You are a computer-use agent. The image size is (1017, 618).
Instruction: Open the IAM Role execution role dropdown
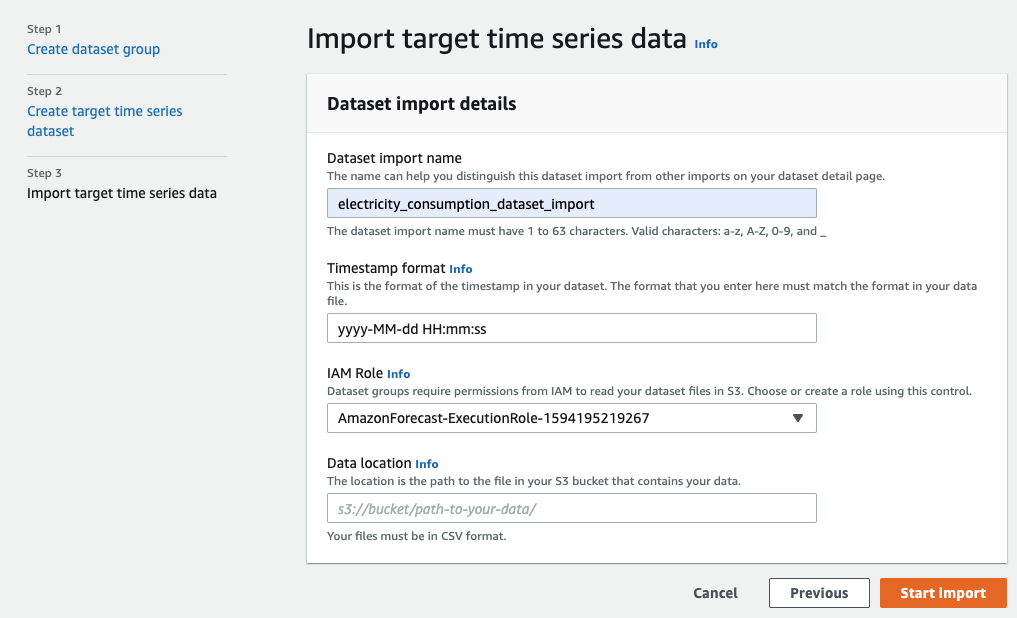pyautogui.click(x=560, y=418)
